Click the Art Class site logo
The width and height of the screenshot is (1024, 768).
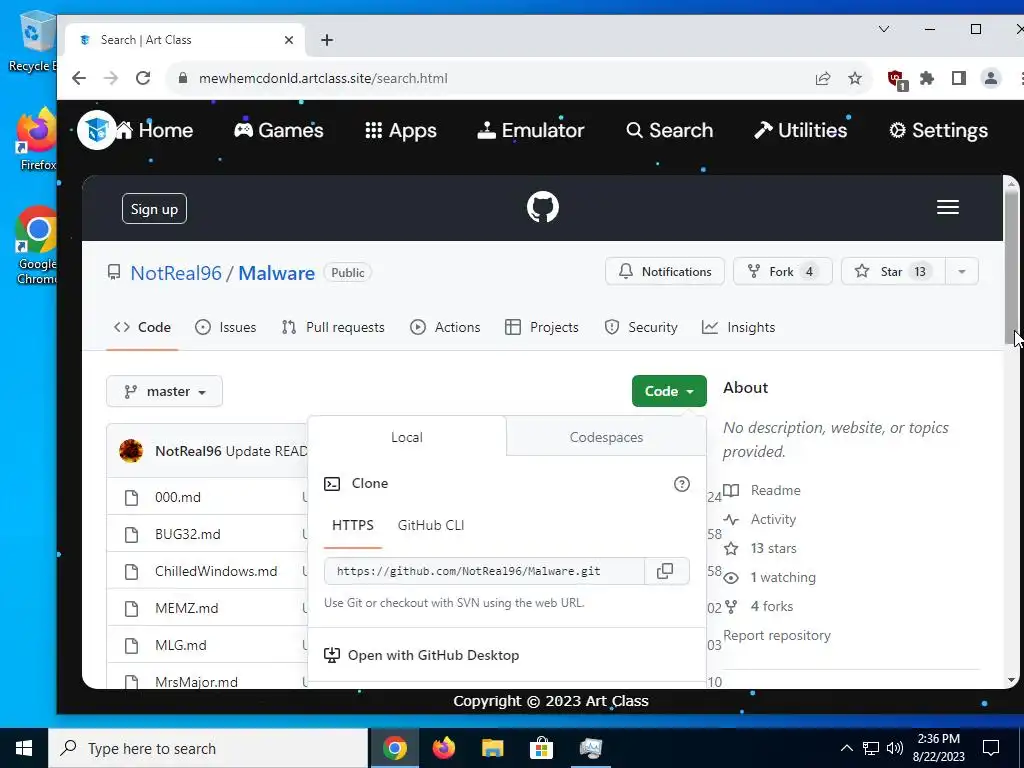[x=97, y=130]
